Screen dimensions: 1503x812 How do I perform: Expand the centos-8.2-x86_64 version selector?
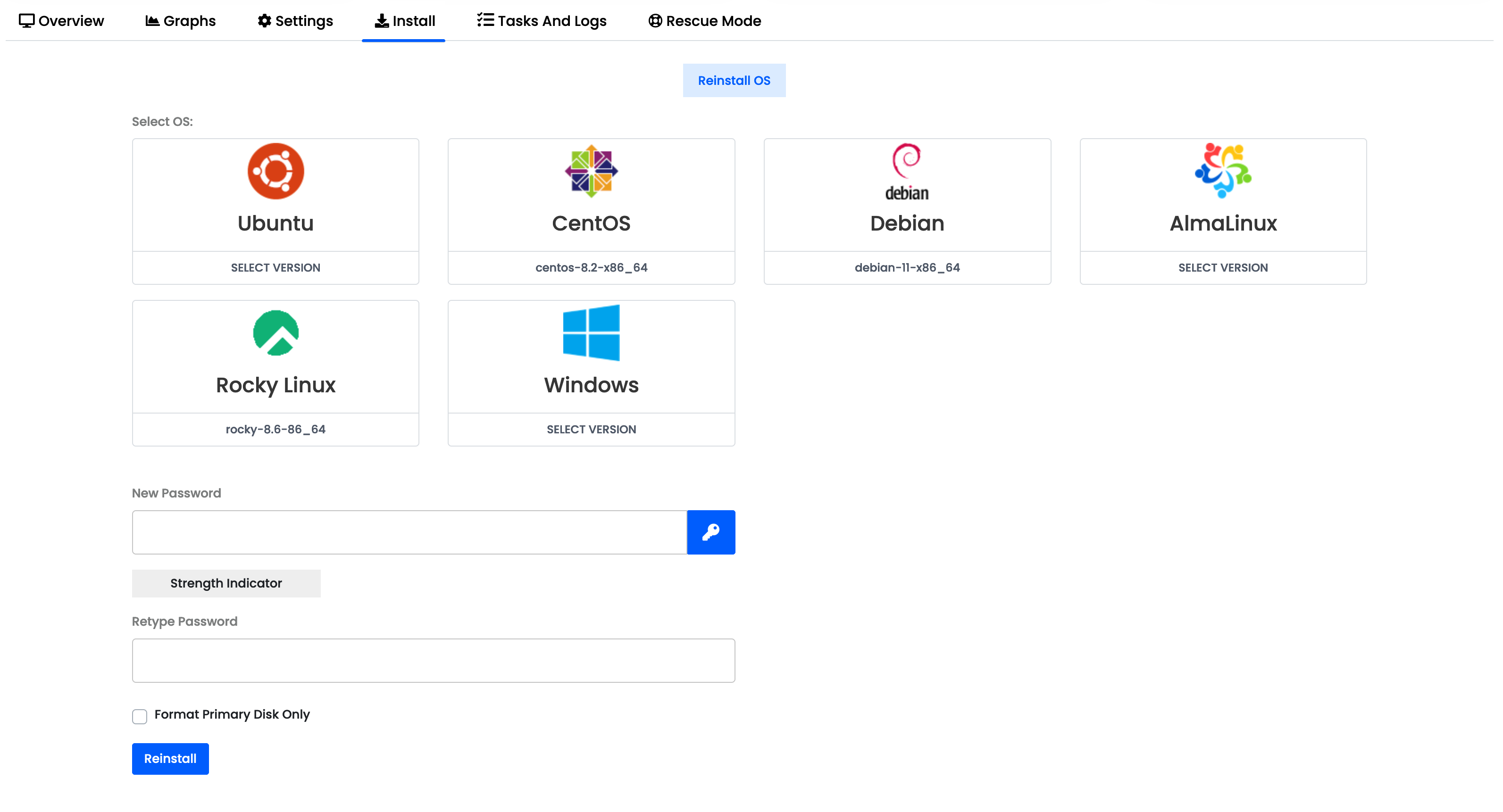[x=591, y=268]
